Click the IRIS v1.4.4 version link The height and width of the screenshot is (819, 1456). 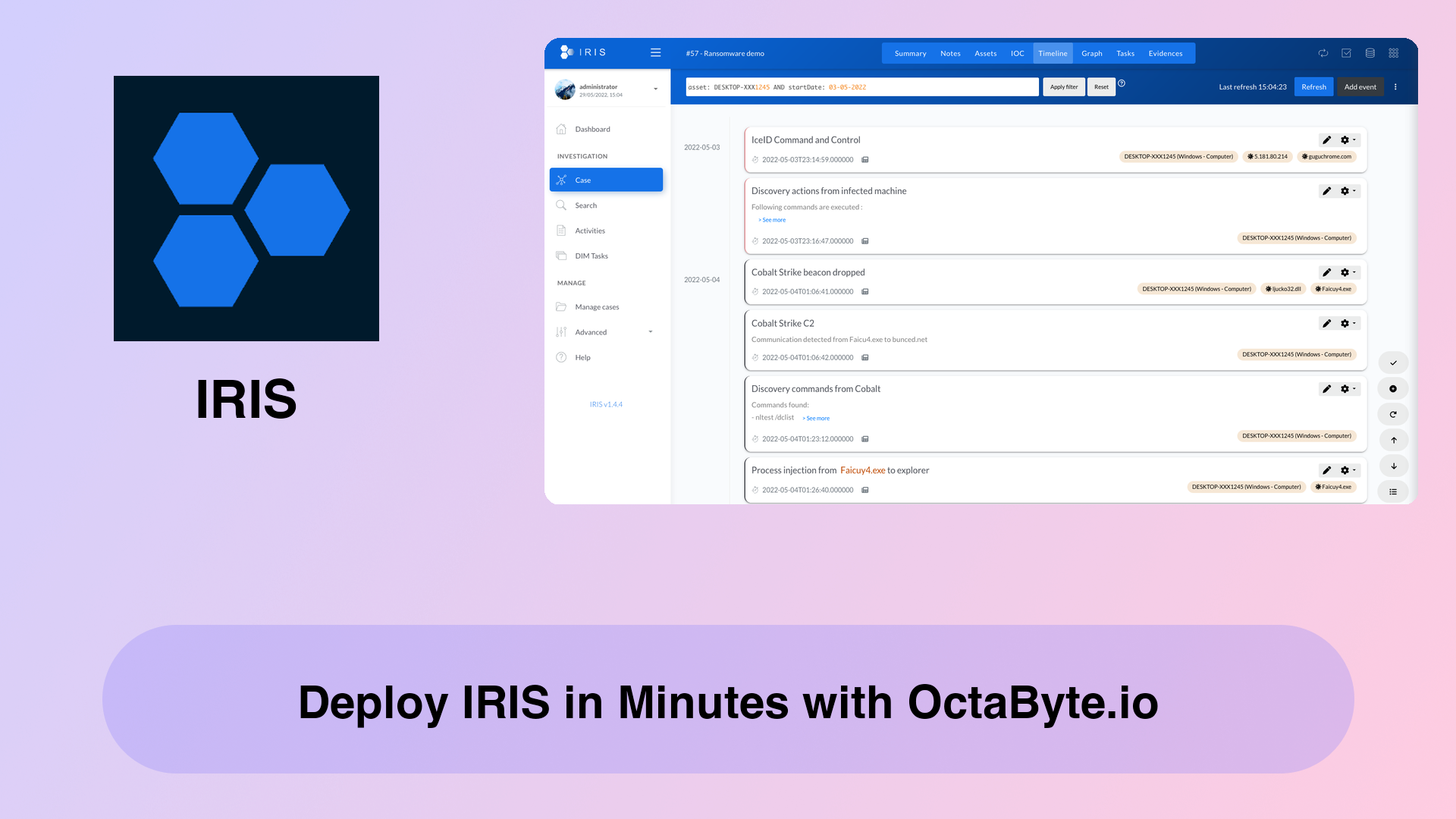coord(606,405)
